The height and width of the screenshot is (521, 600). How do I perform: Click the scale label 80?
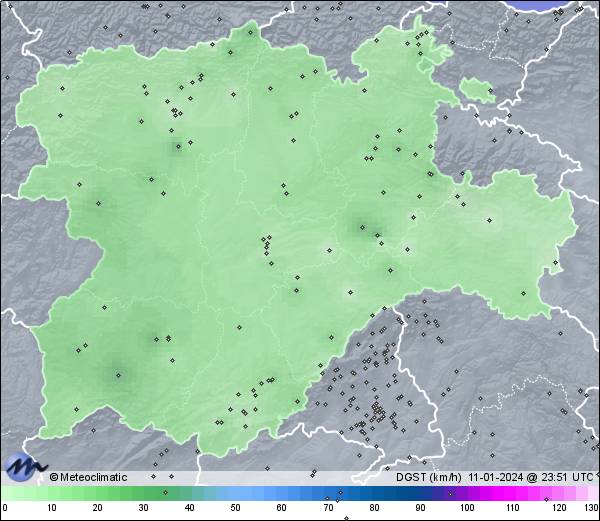(374, 508)
